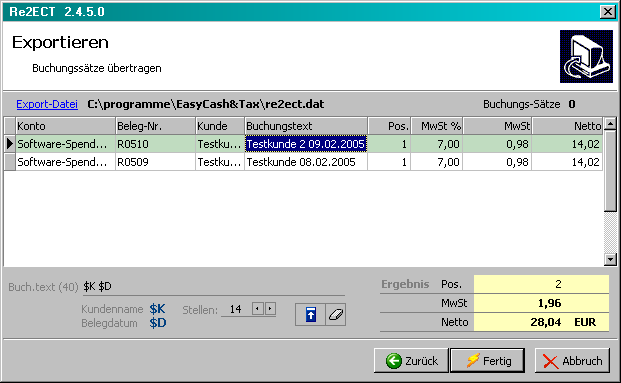Click the Pos. column header
The width and height of the screenshot is (621, 383).
tap(389, 126)
